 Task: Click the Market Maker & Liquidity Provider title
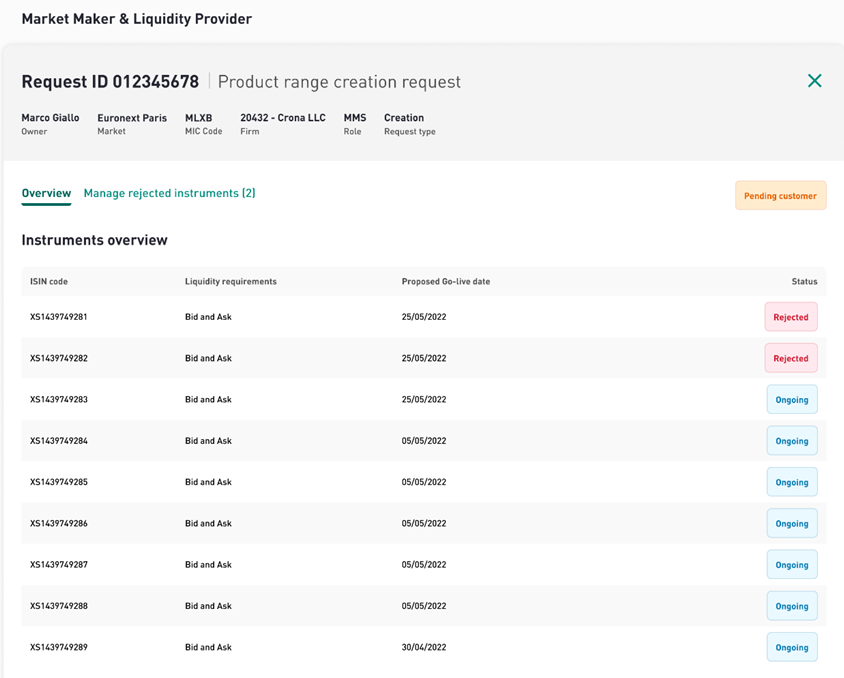(136, 19)
